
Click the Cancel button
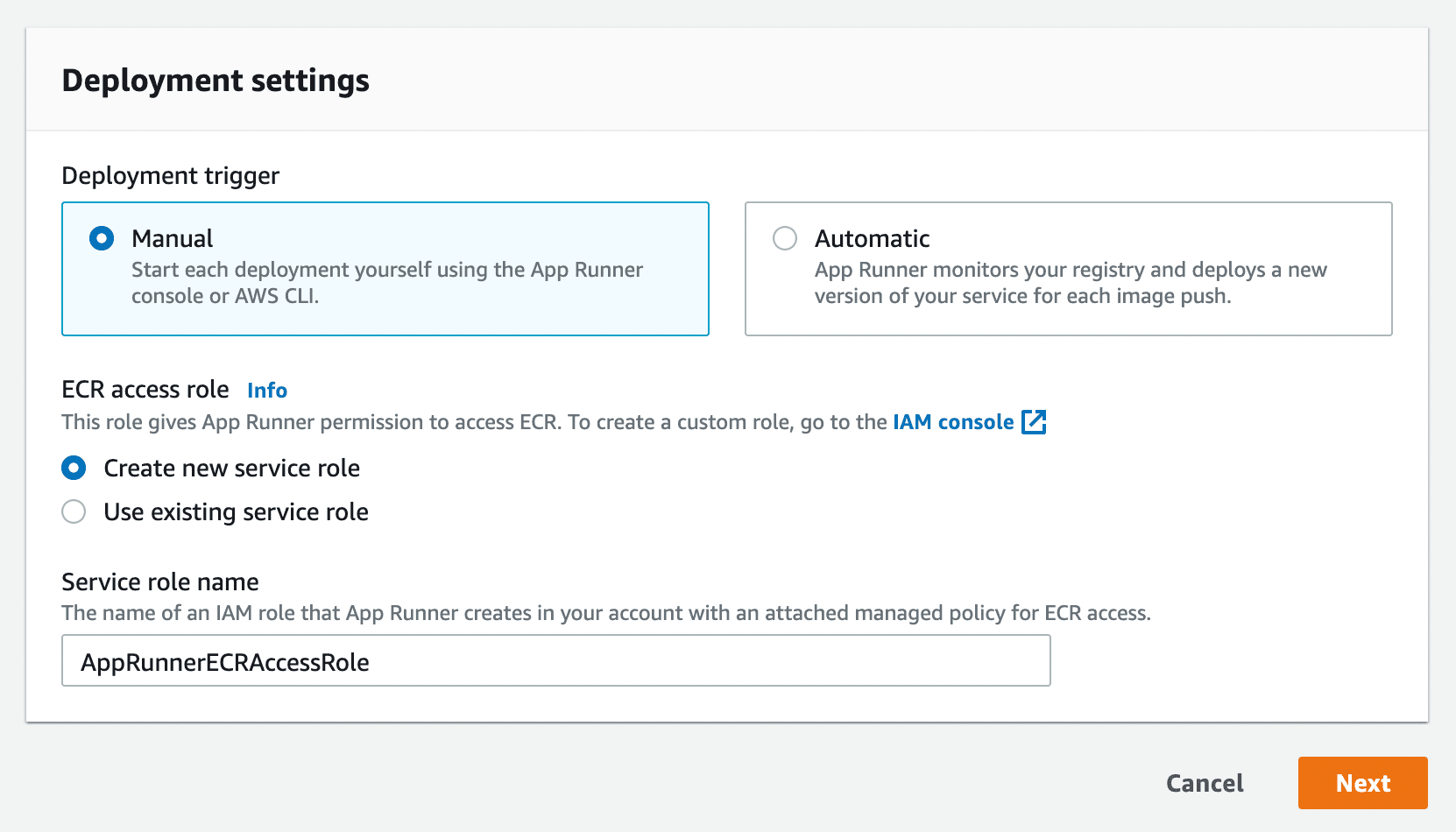coord(1205,783)
